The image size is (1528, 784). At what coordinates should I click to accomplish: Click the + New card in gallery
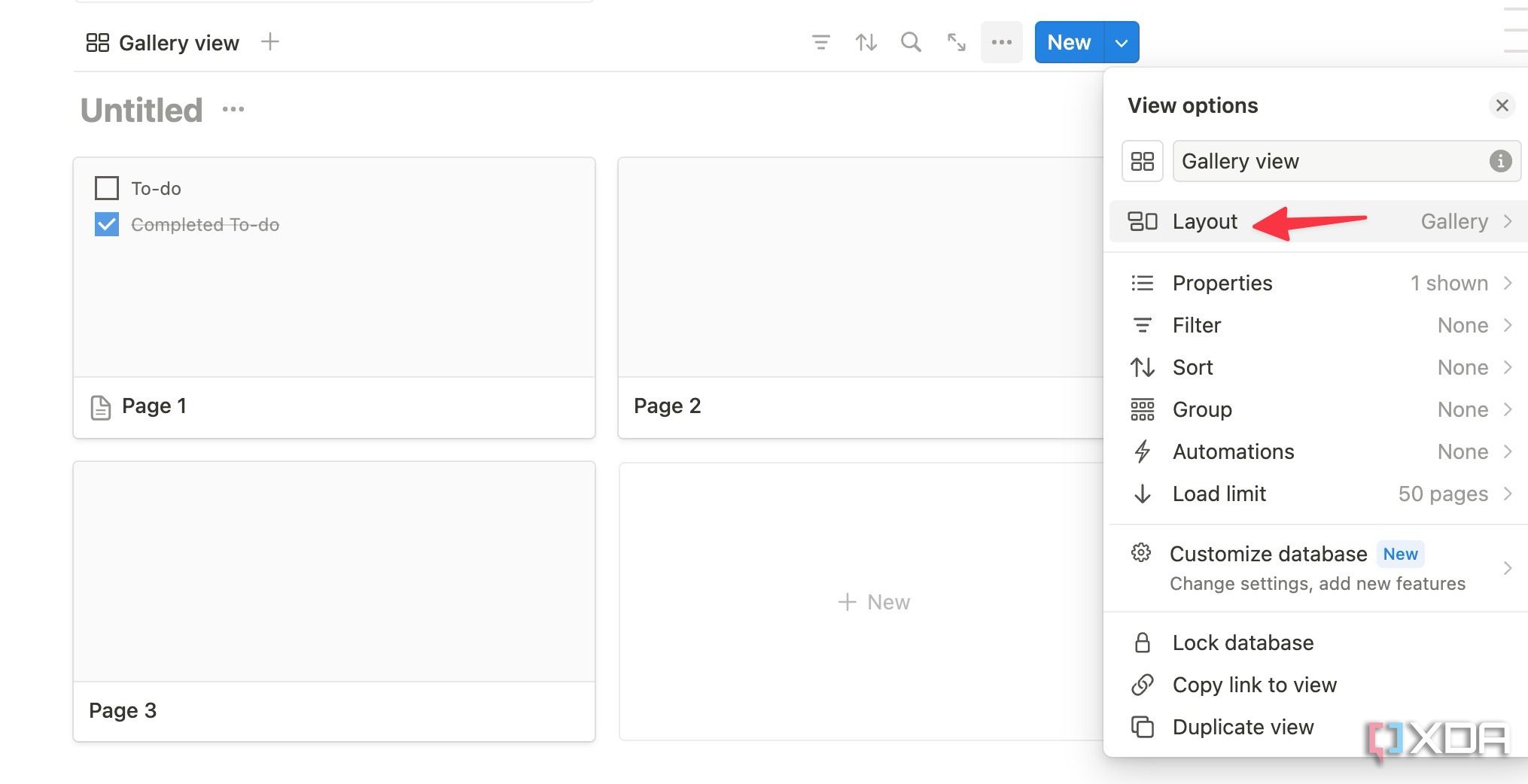pos(862,602)
